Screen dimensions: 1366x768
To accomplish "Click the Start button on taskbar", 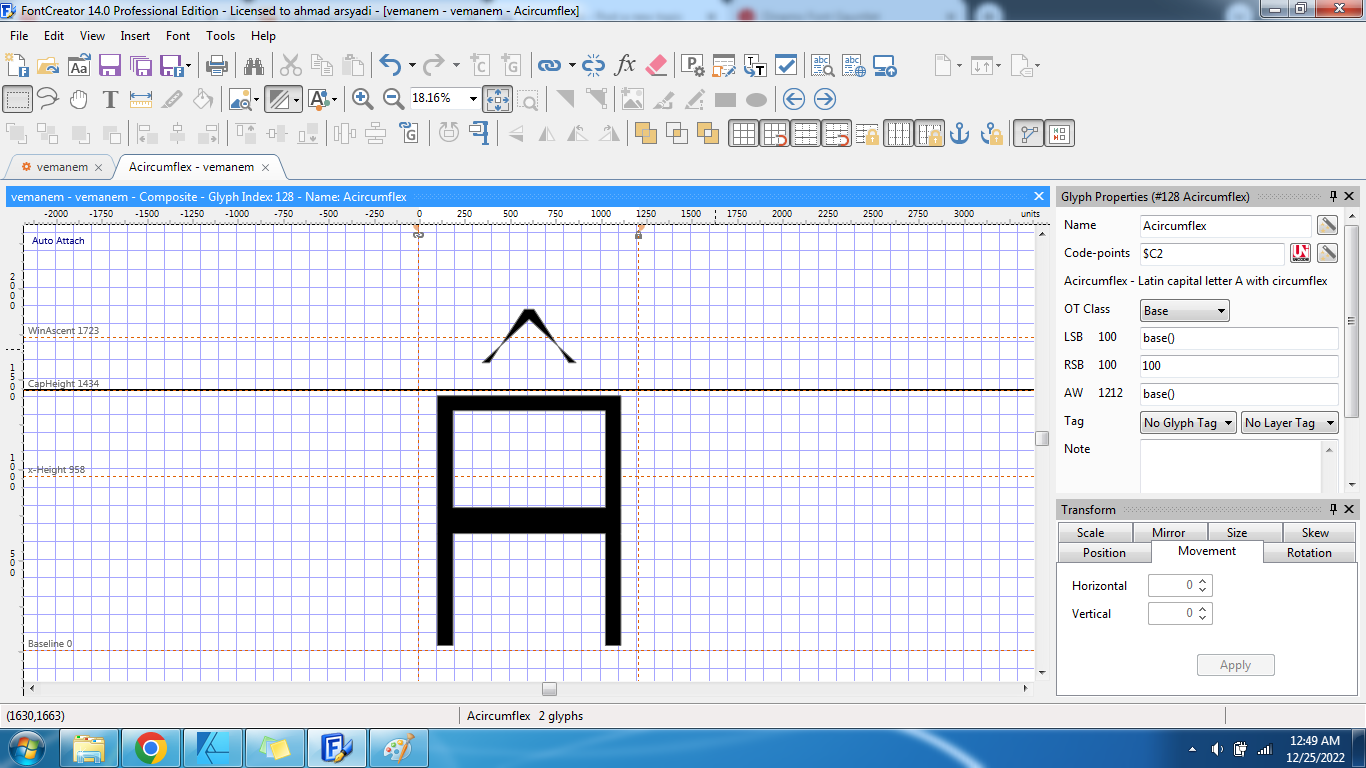I will pyautogui.click(x=27, y=748).
